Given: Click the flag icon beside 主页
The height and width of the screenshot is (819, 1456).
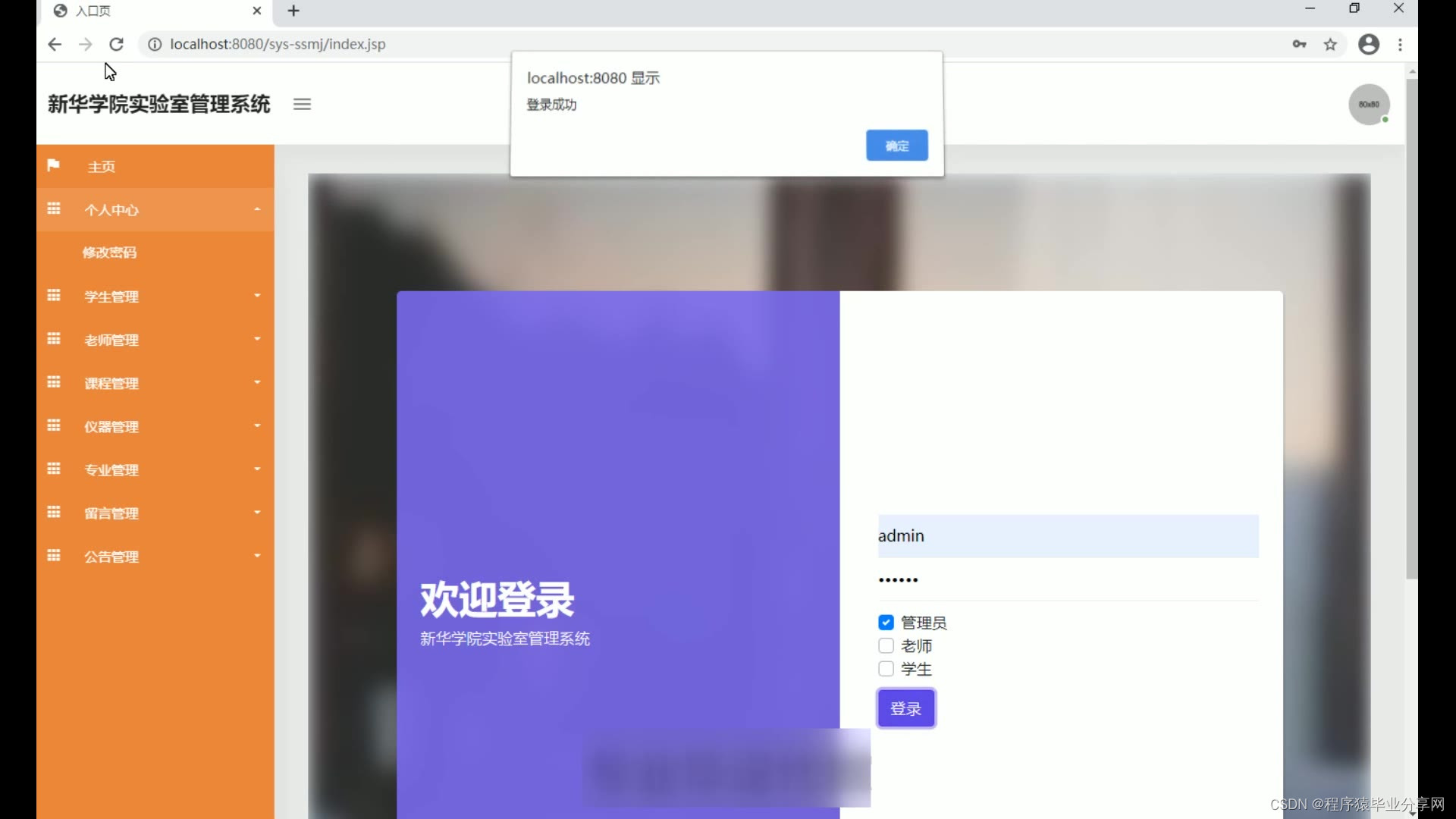Looking at the screenshot, I should (53, 165).
